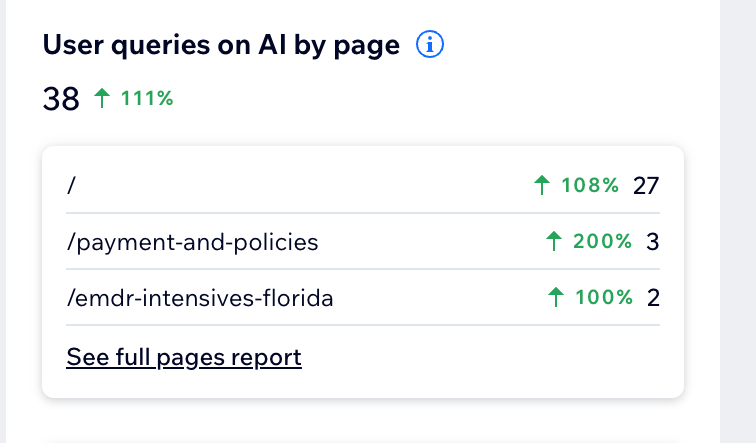
Task: Select the /emdr-intensives-florida page row
Action: (363, 297)
